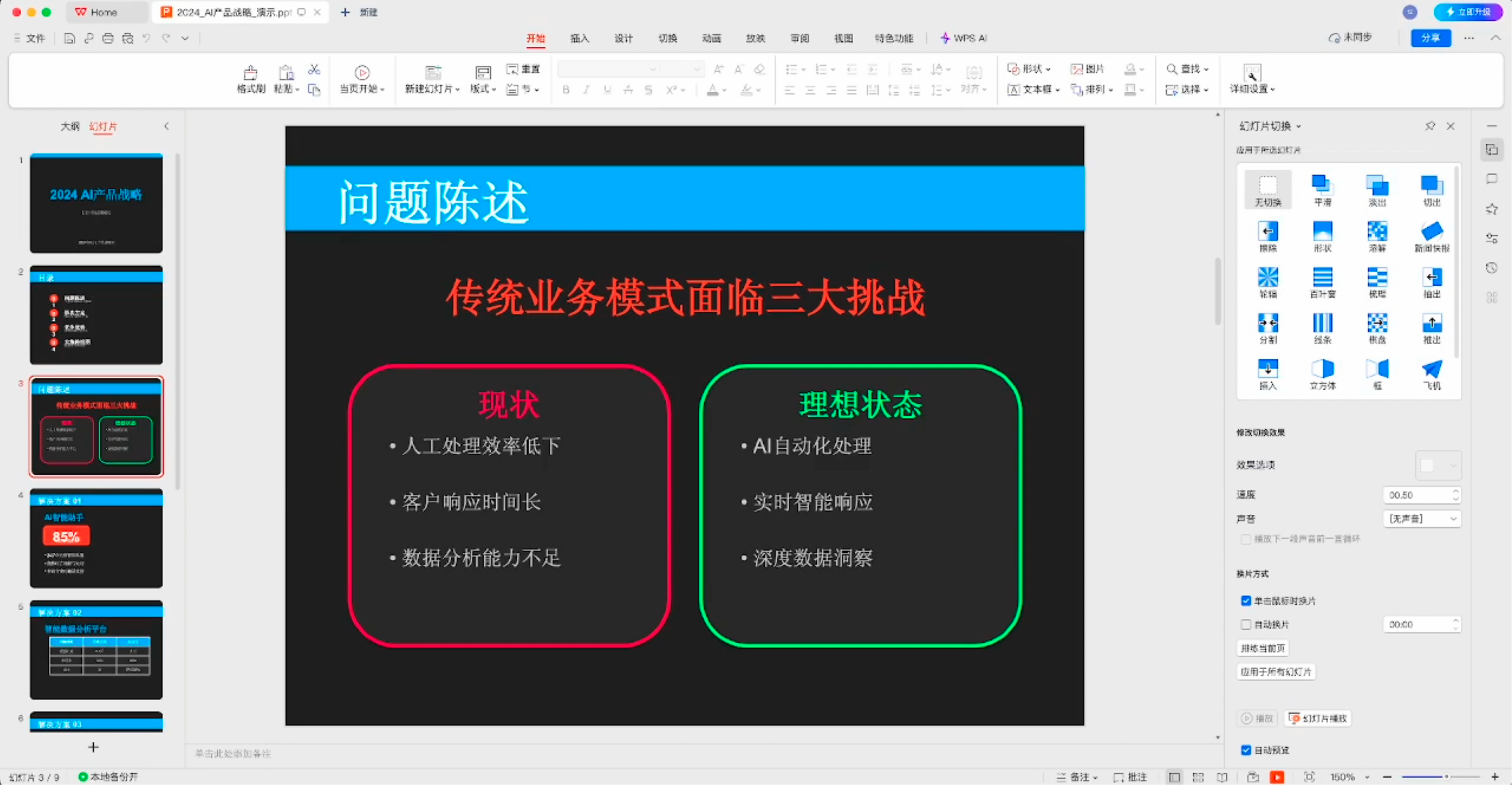Enable the 自动换片 checkbox

coord(1246,624)
